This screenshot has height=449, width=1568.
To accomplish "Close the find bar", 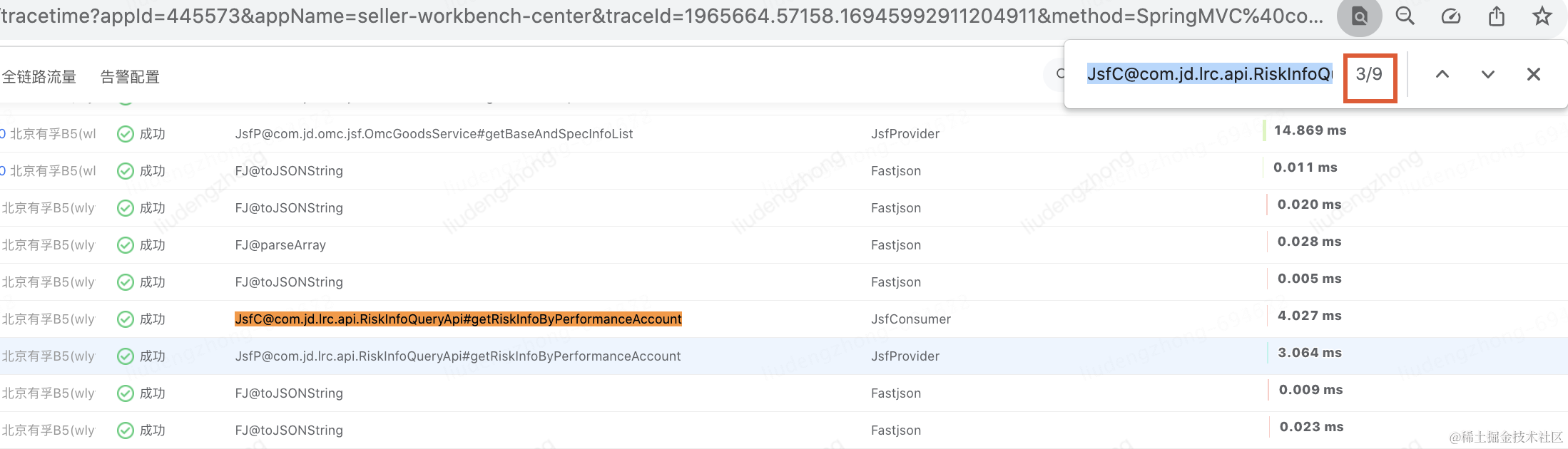I will (x=1534, y=74).
